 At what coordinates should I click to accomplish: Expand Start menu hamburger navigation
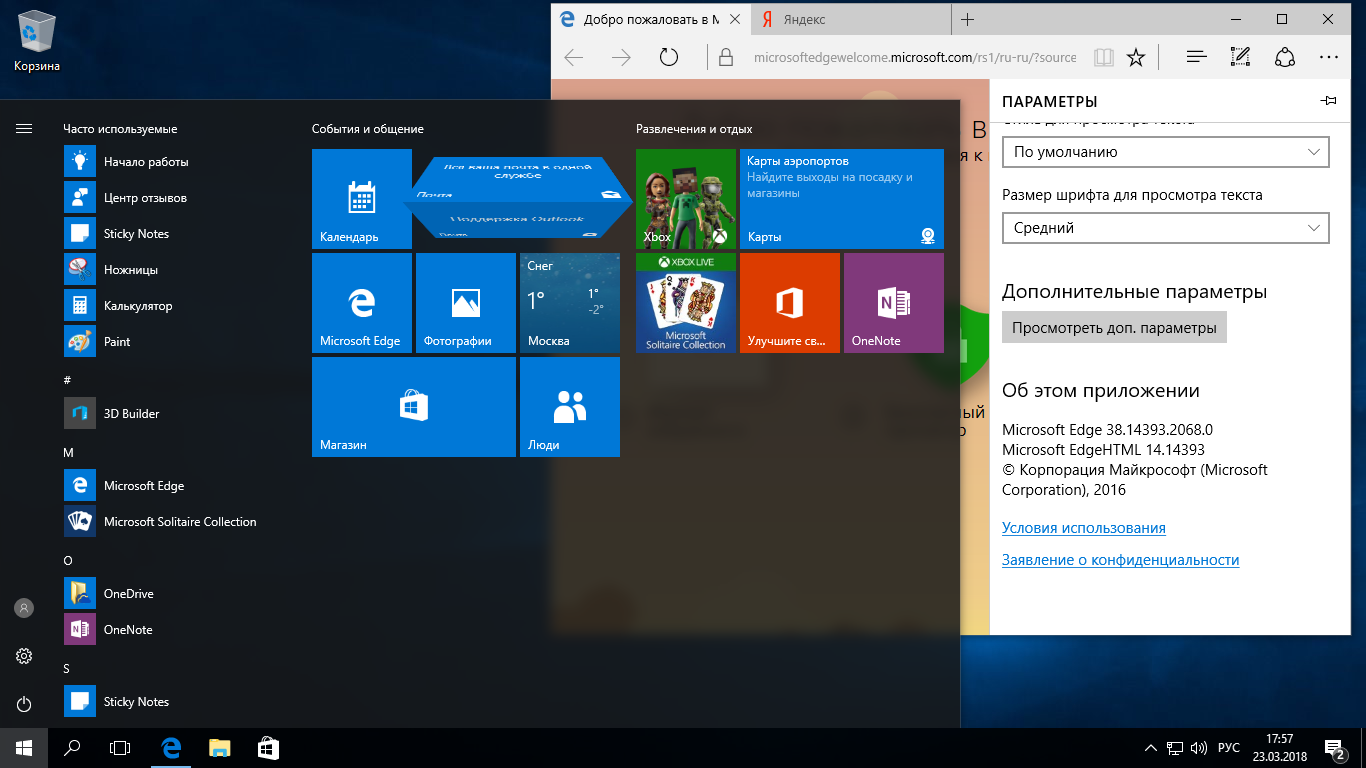(x=24, y=128)
